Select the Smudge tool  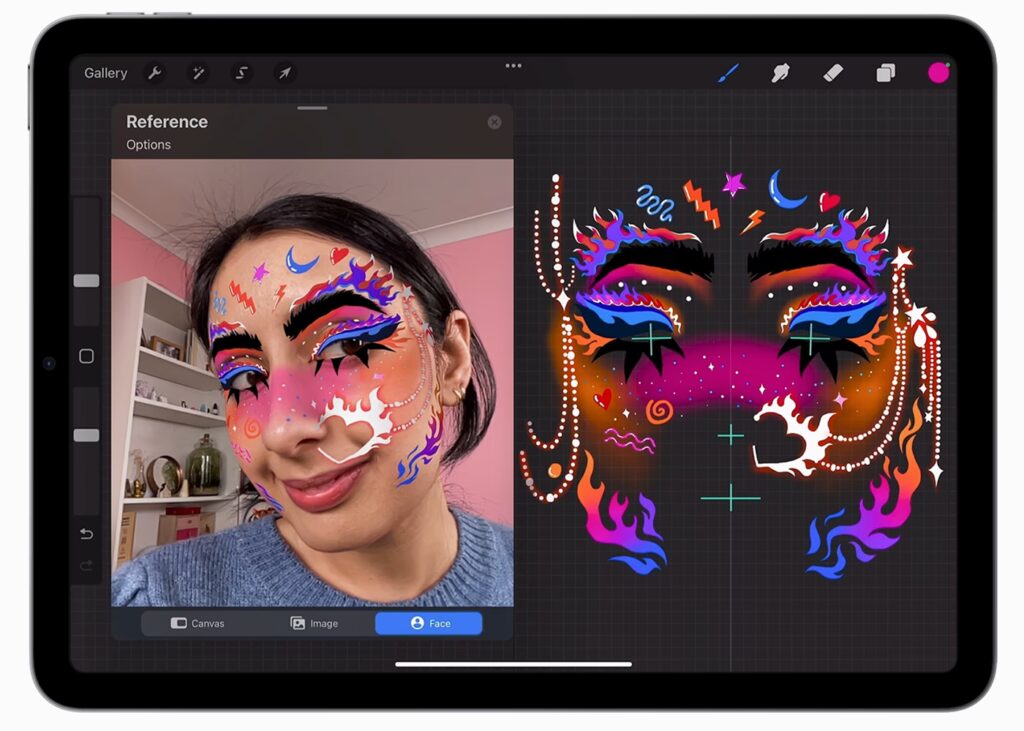[781, 73]
